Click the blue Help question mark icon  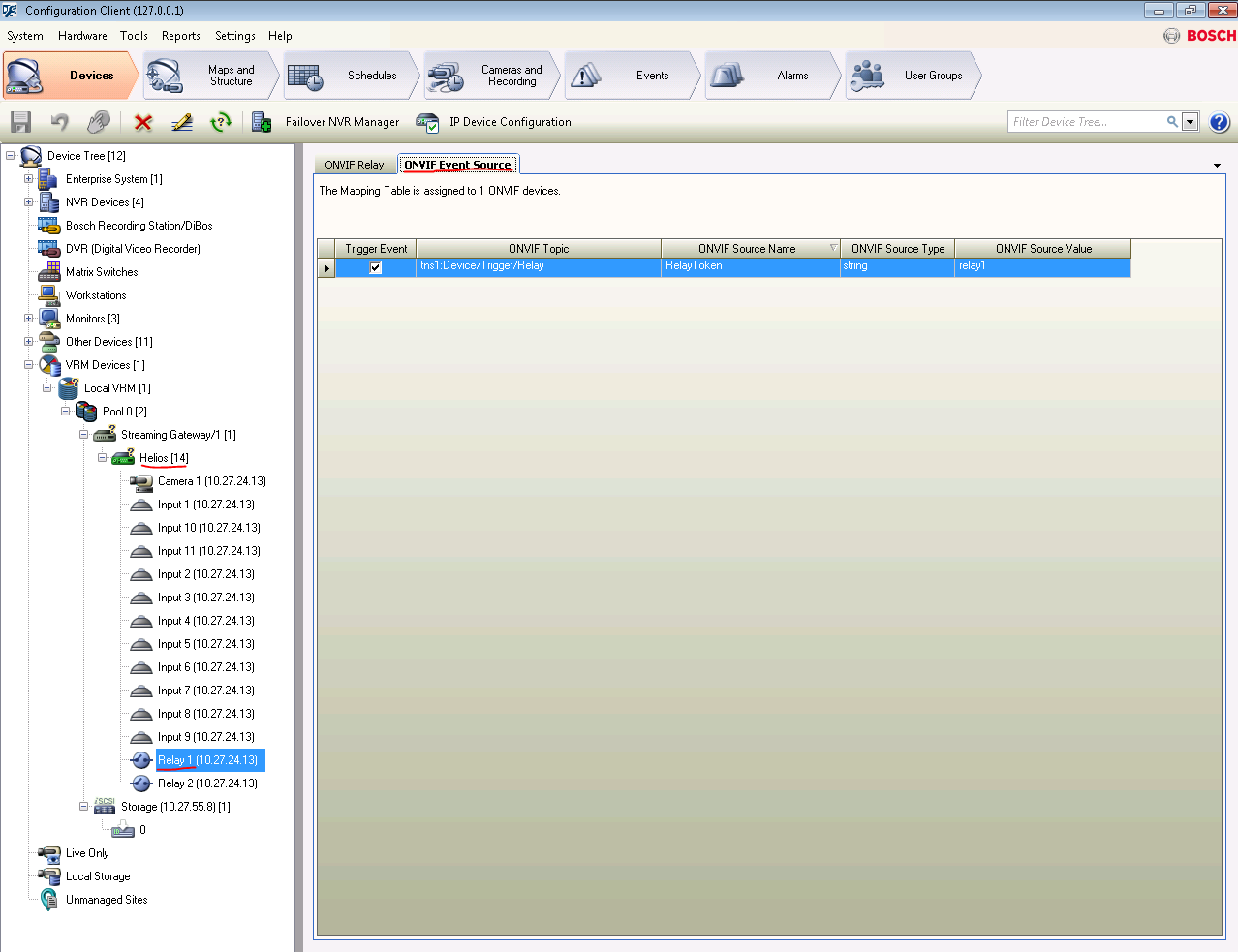click(1220, 122)
